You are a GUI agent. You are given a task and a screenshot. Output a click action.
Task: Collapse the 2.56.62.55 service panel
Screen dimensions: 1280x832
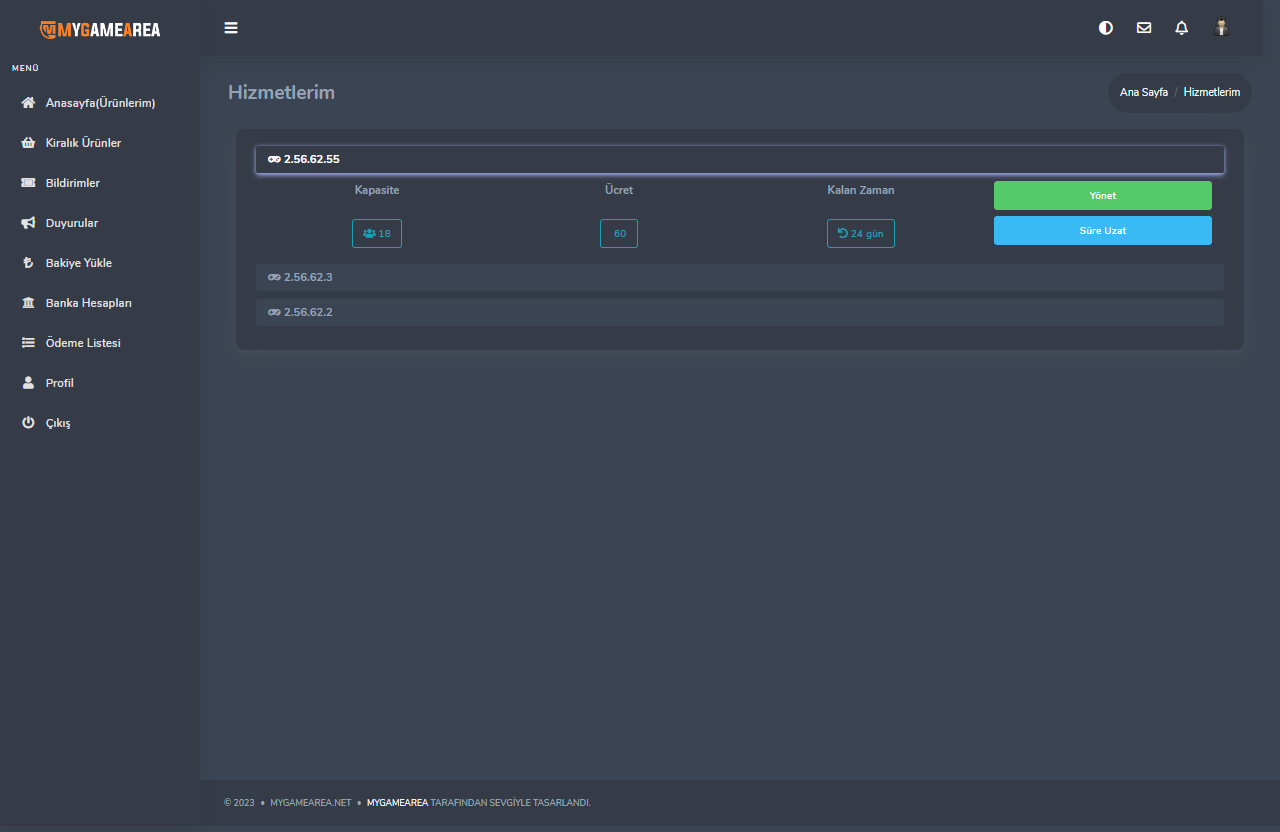tap(739, 159)
